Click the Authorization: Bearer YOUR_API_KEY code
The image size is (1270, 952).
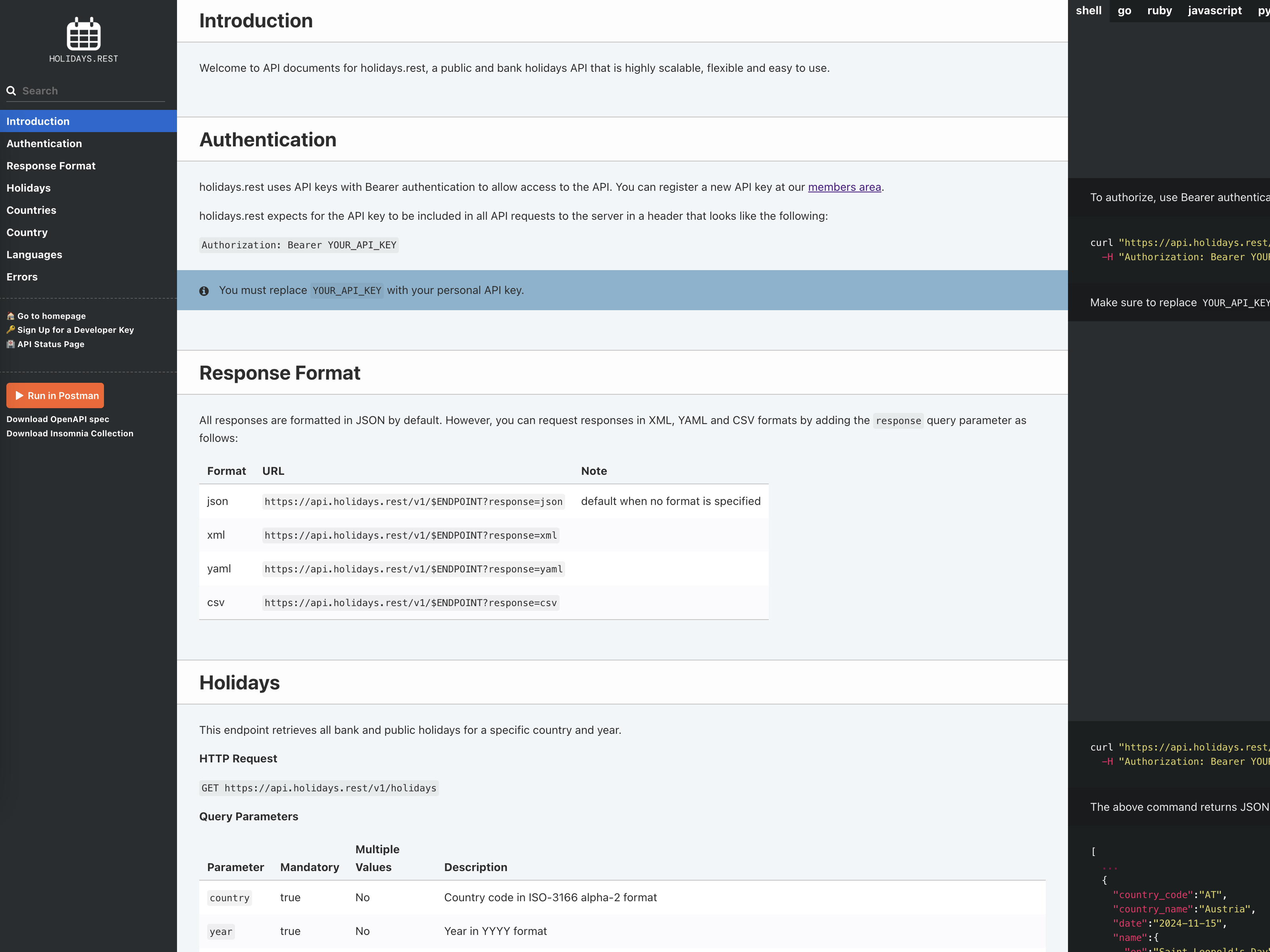[x=299, y=245]
